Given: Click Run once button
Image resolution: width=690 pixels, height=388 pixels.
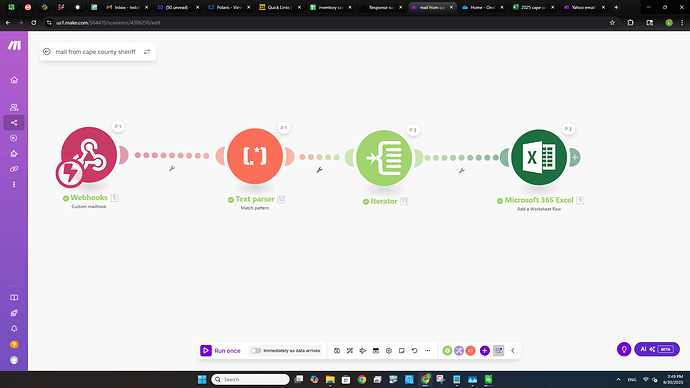Looking at the screenshot, I should pos(220,351).
